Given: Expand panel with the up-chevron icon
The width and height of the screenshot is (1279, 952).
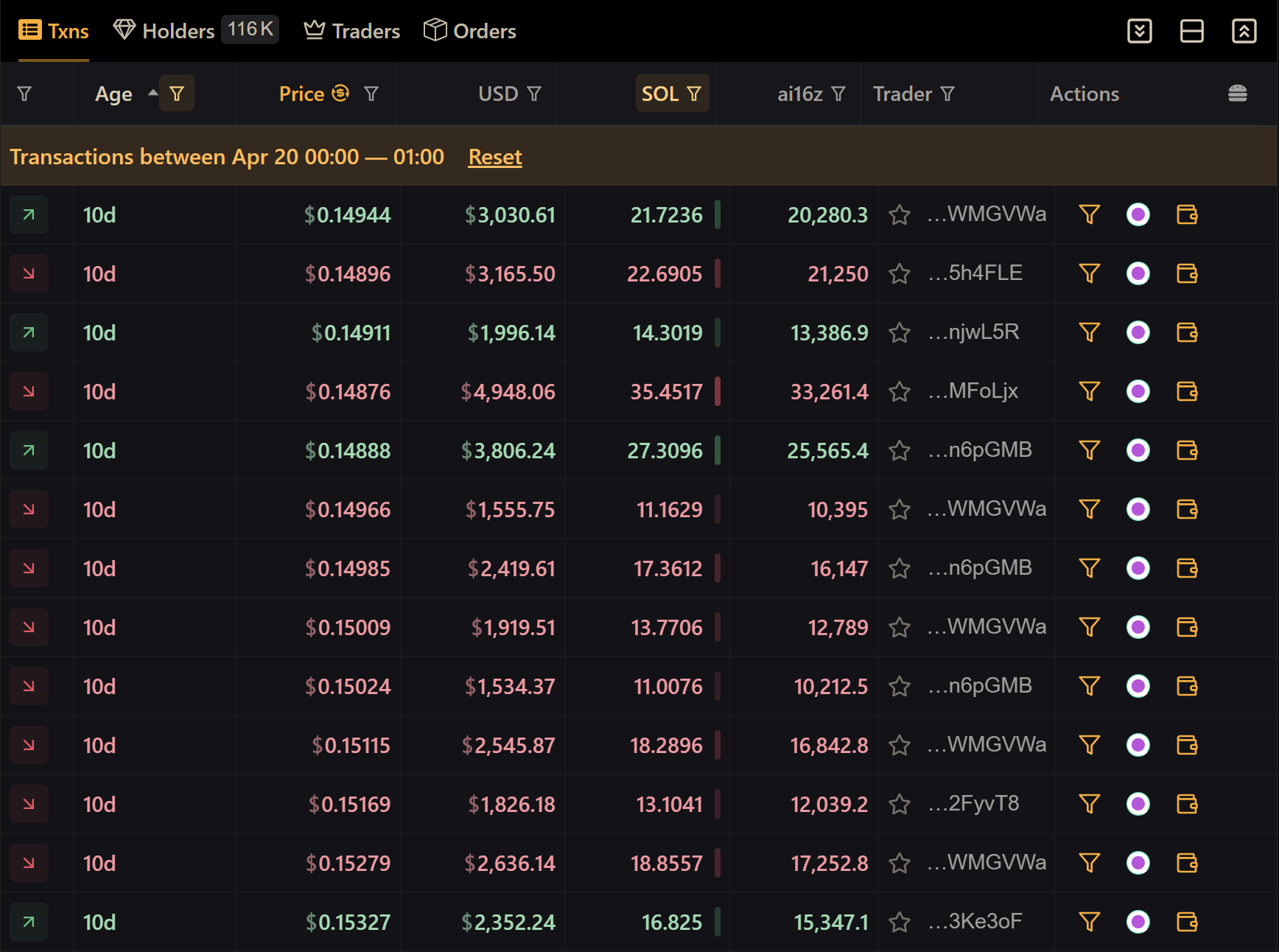Looking at the screenshot, I should pyautogui.click(x=1244, y=31).
